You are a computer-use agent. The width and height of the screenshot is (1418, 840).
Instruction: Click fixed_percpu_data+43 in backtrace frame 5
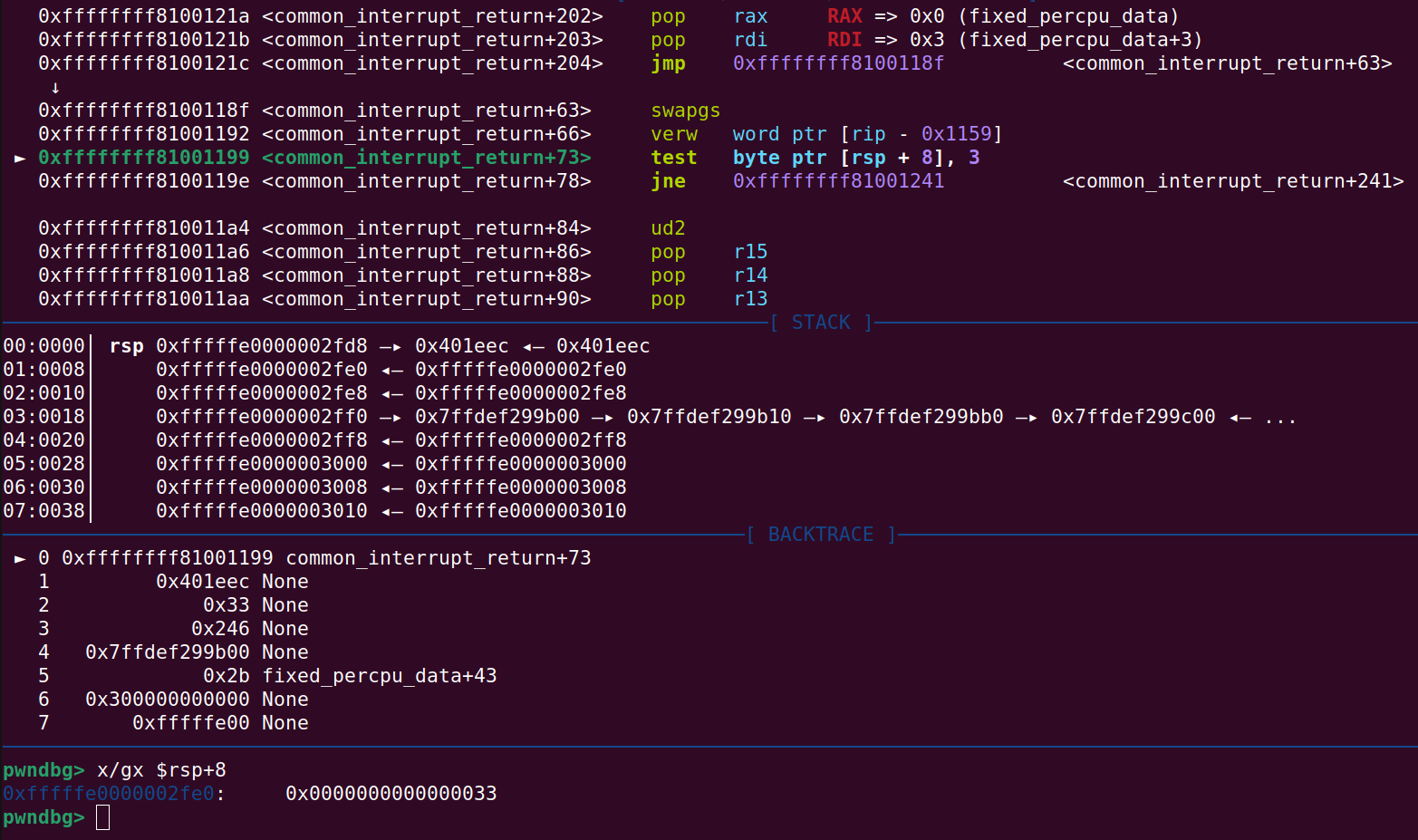(379, 676)
